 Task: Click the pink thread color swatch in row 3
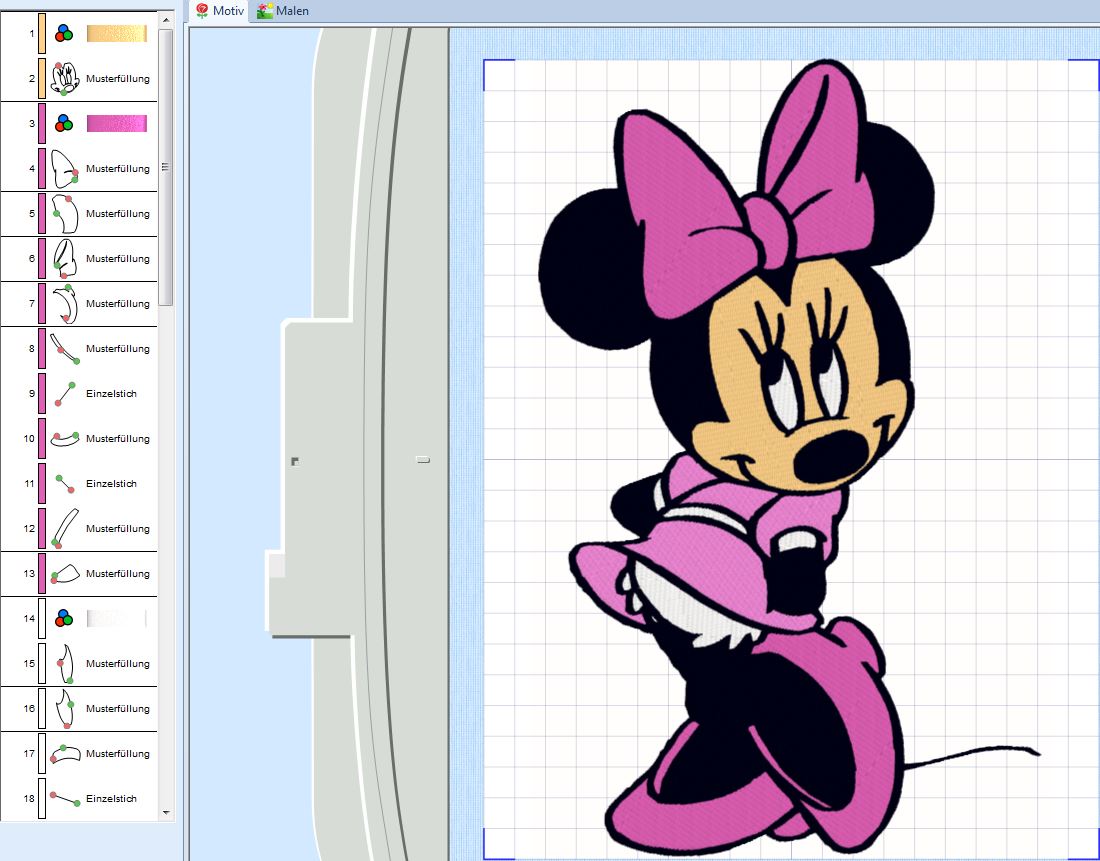pos(117,124)
